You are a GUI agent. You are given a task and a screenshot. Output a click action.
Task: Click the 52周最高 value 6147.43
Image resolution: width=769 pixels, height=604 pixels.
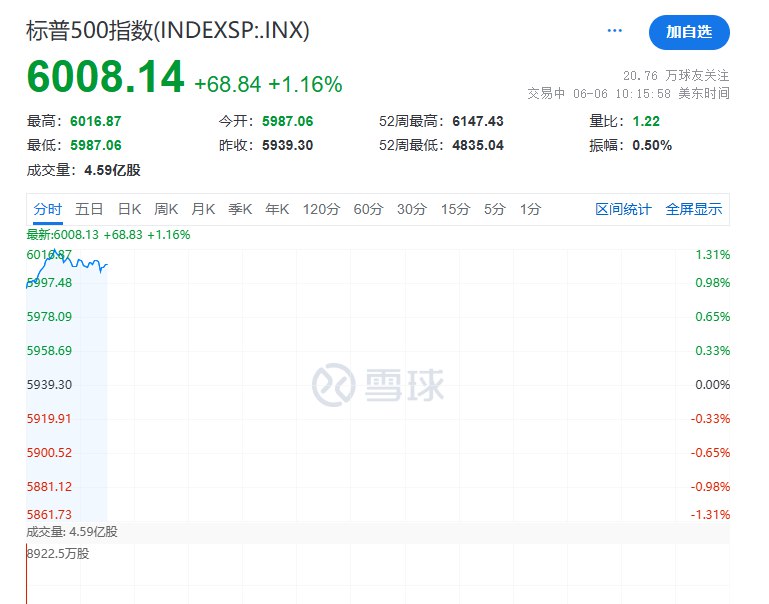(x=478, y=121)
